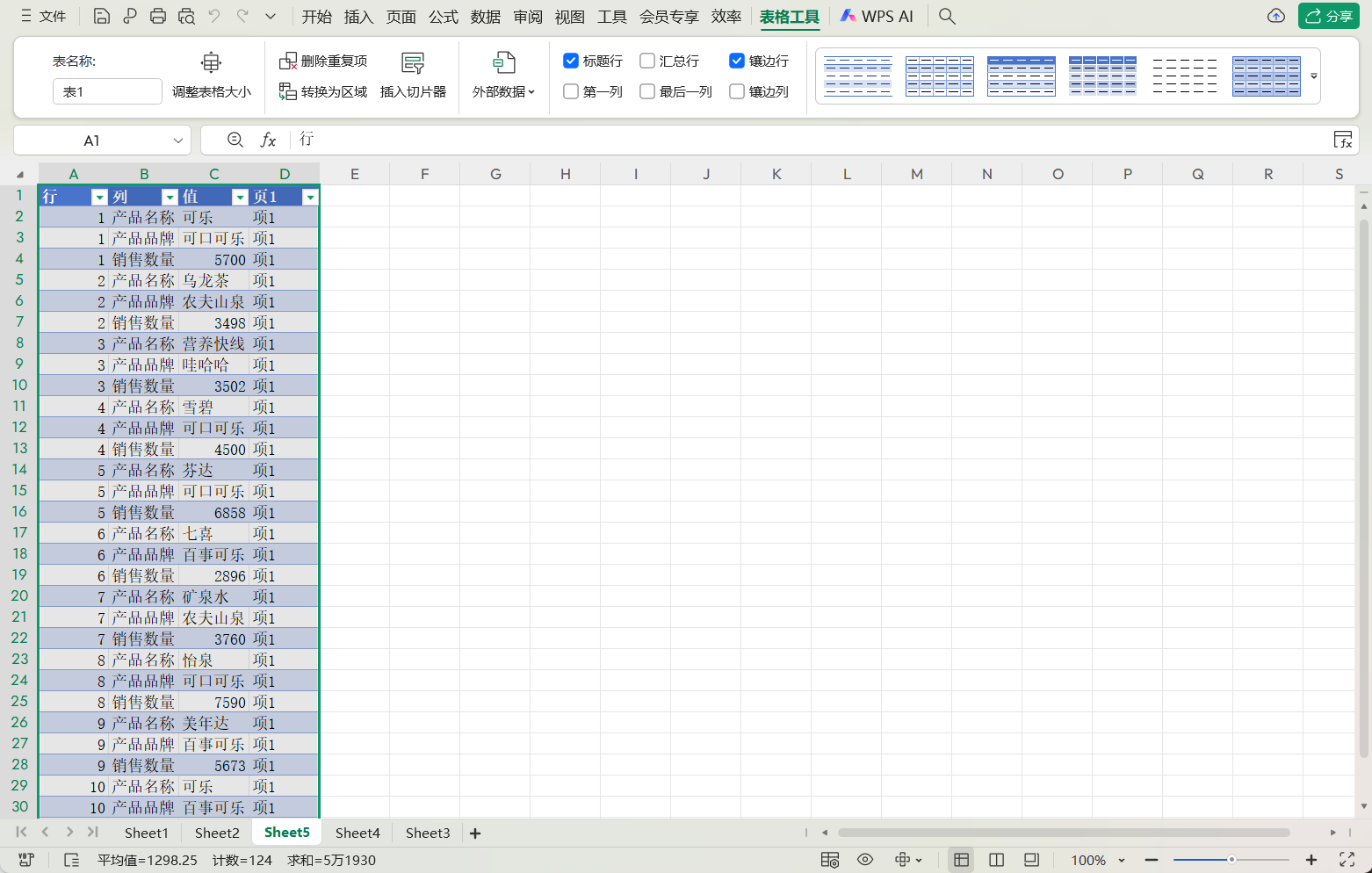Expand the table styles gallery

(1313, 76)
